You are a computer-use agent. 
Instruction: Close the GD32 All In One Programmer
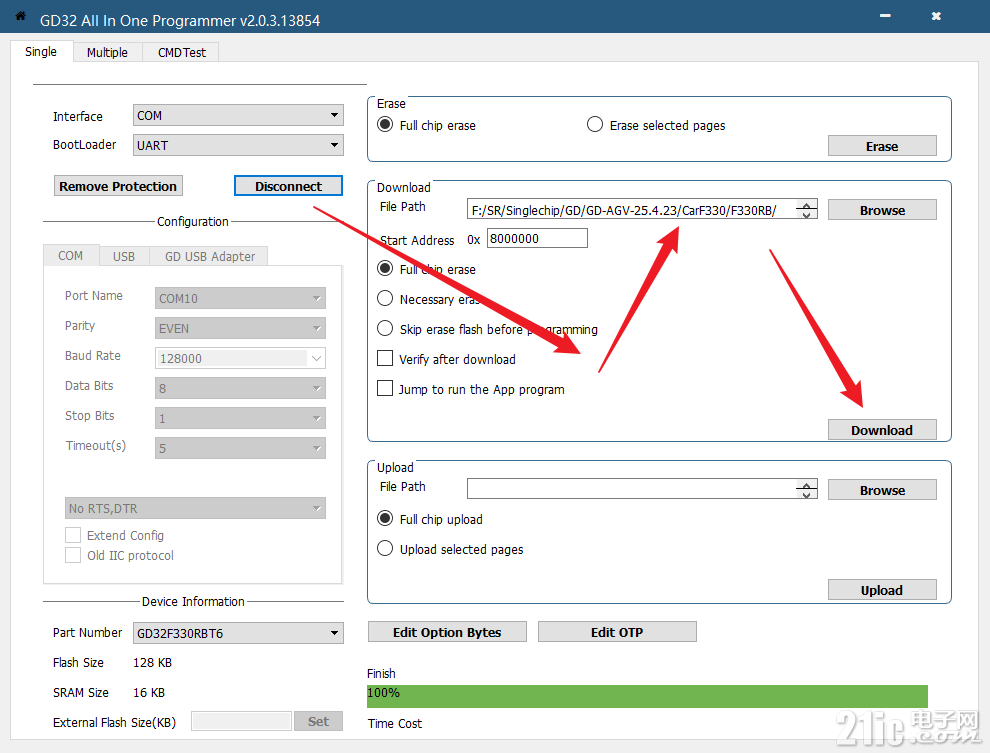(x=936, y=16)
